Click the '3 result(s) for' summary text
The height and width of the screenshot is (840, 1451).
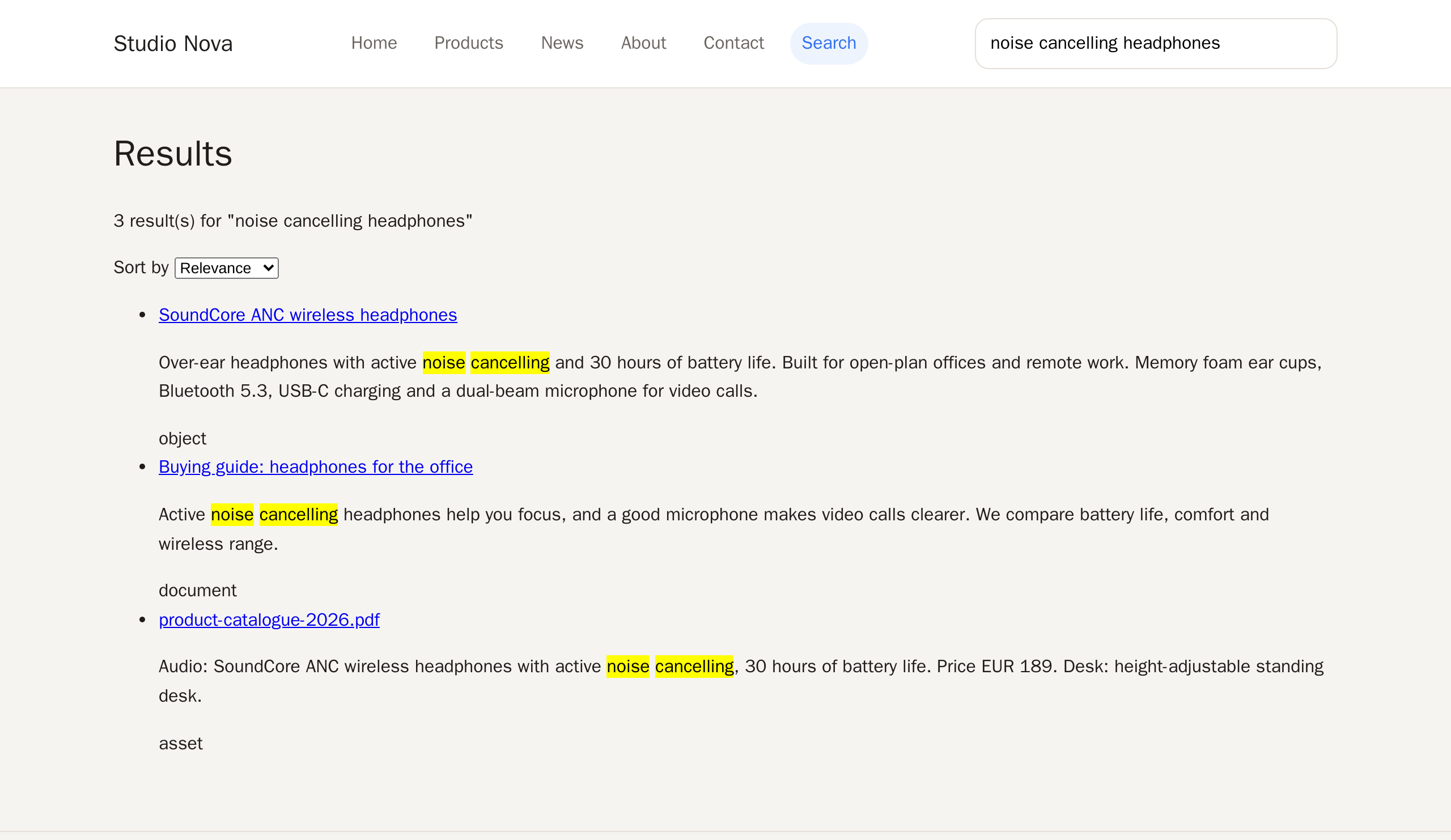click(x=292, y=221)
